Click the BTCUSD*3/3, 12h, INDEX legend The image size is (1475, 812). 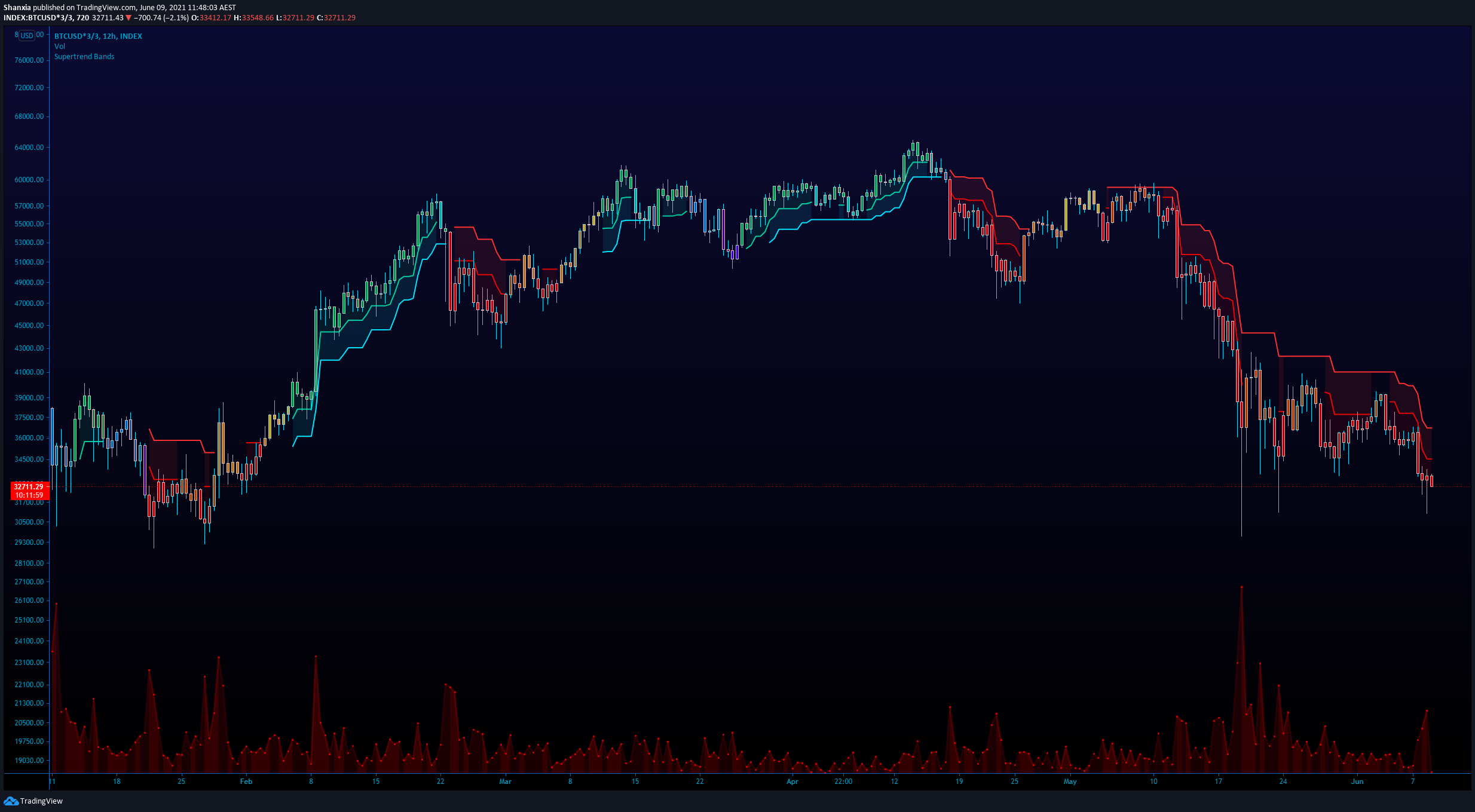pos(98,36)
